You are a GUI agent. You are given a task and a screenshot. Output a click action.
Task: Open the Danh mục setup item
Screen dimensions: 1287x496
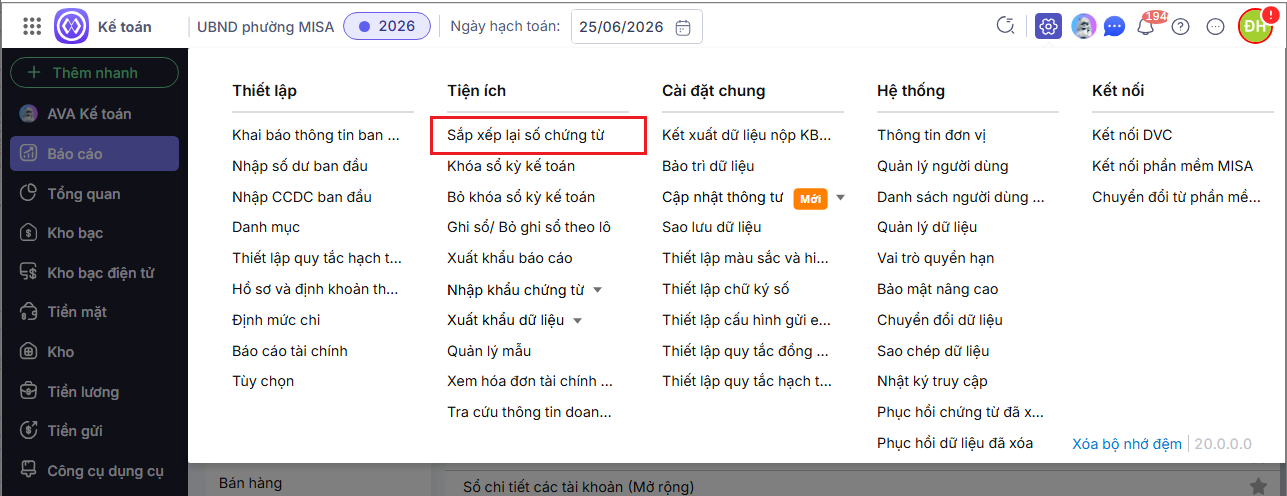pyautogui.click(x=266, y=228)
